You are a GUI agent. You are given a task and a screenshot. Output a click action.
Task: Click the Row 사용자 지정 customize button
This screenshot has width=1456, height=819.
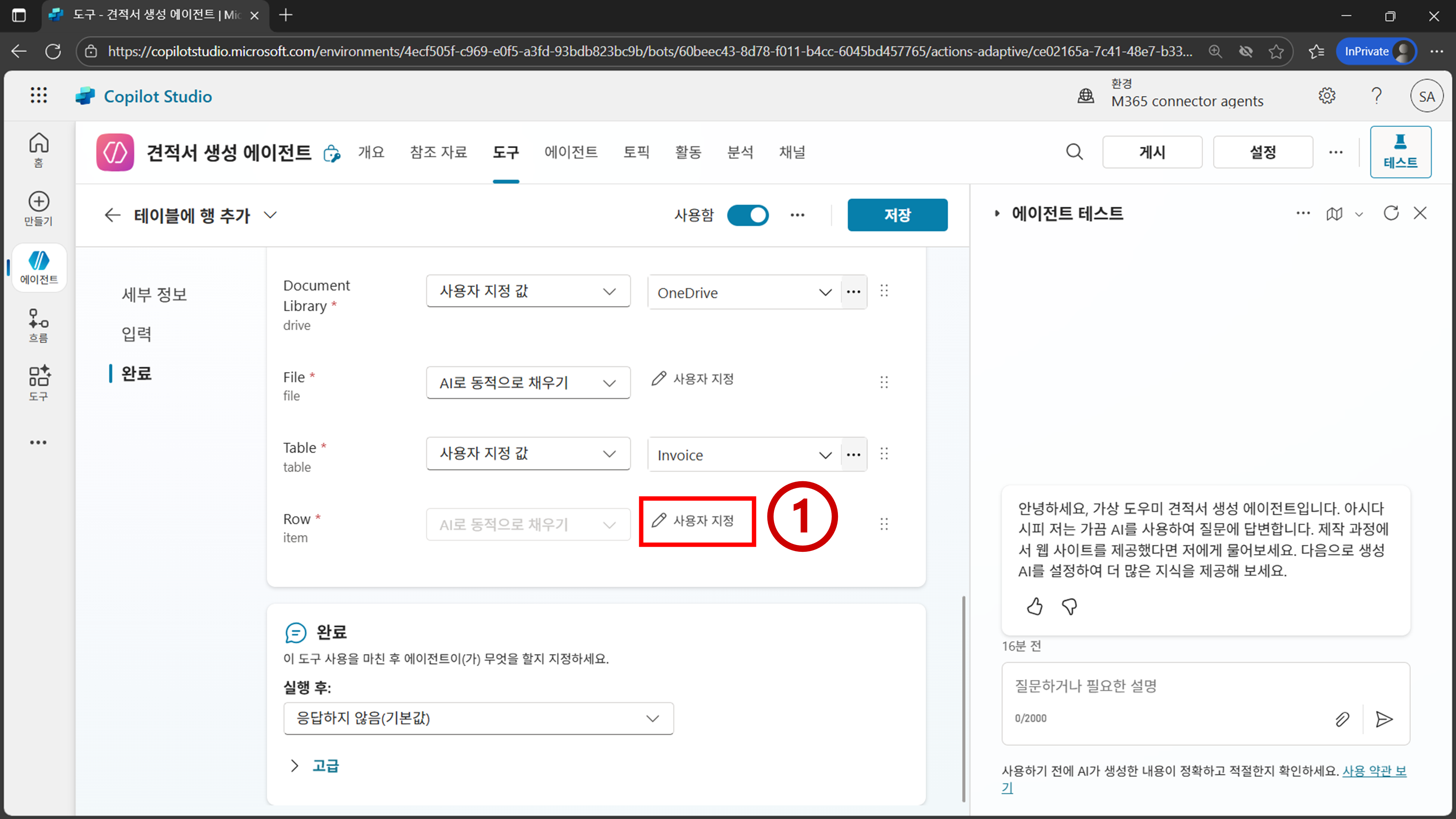(694, 521)
